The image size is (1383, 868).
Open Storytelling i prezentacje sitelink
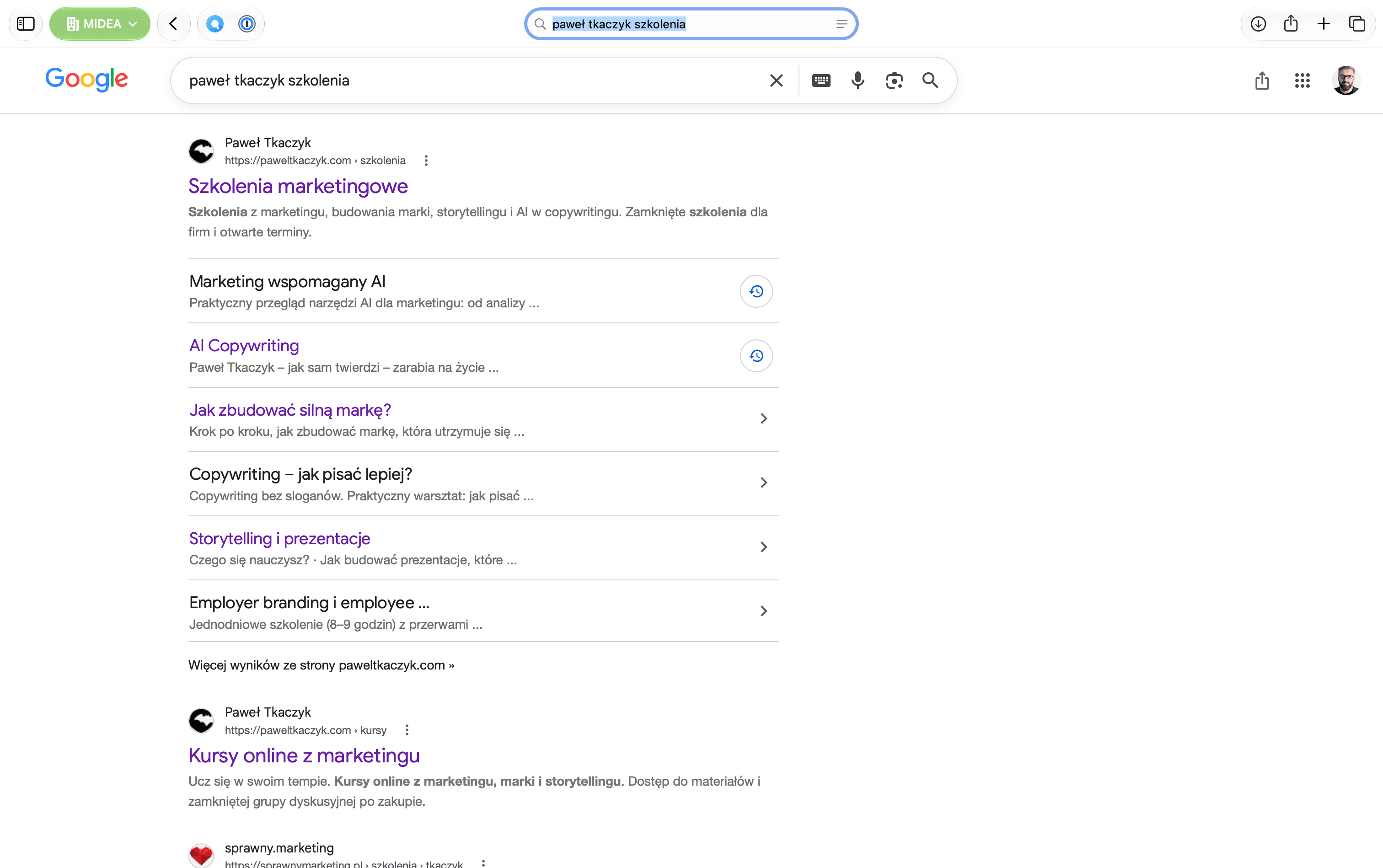click(x=279, y=538)
